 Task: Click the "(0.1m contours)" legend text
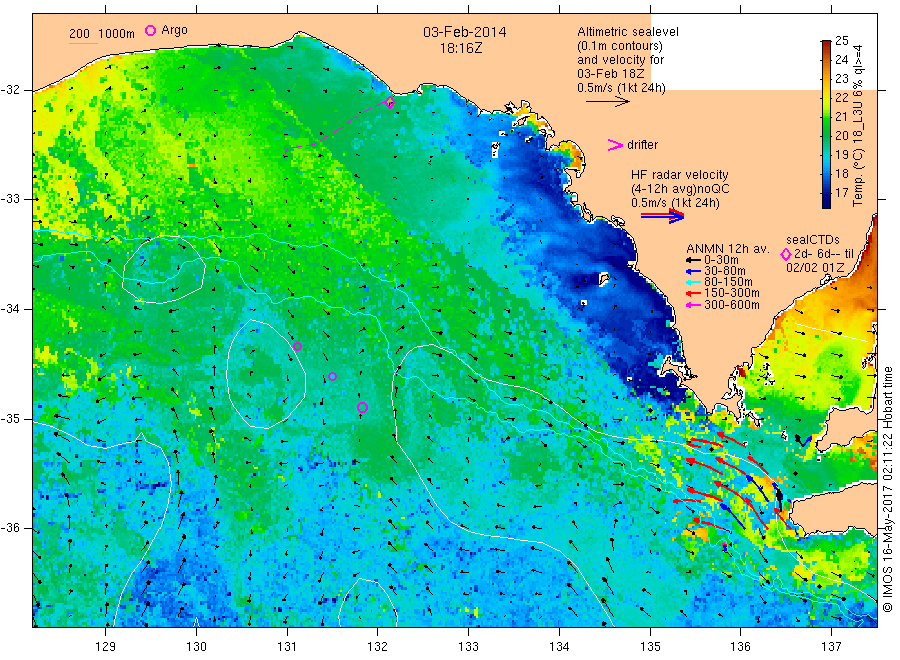[619, 46]
